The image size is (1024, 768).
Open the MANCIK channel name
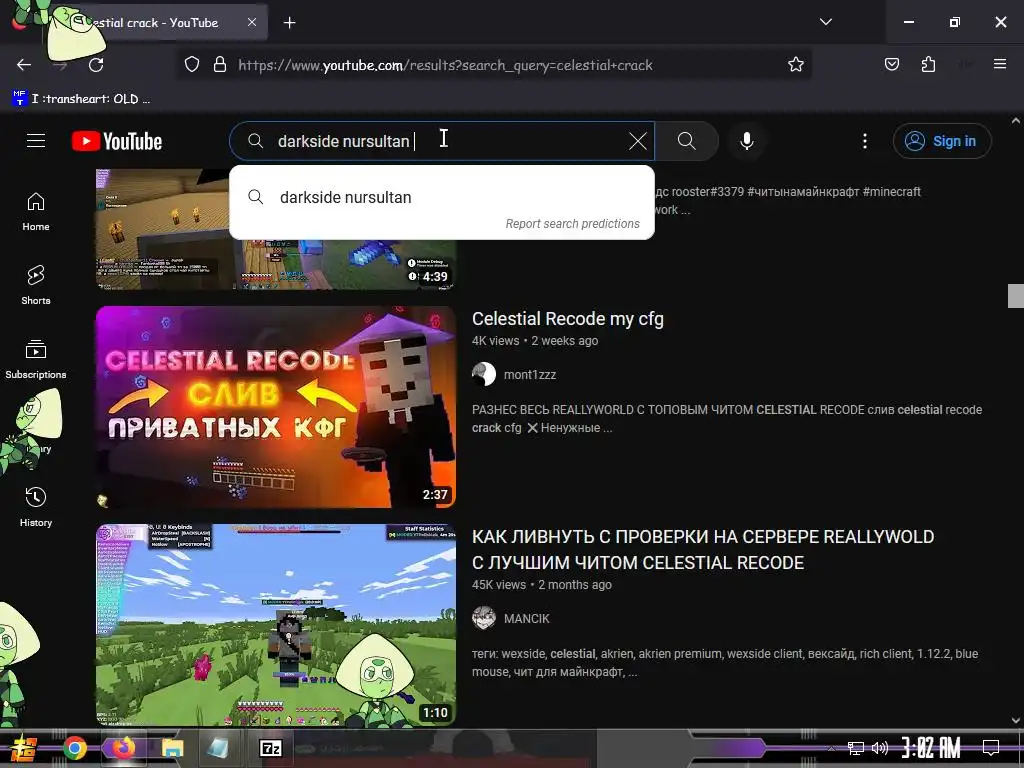(x=526, y=618)
